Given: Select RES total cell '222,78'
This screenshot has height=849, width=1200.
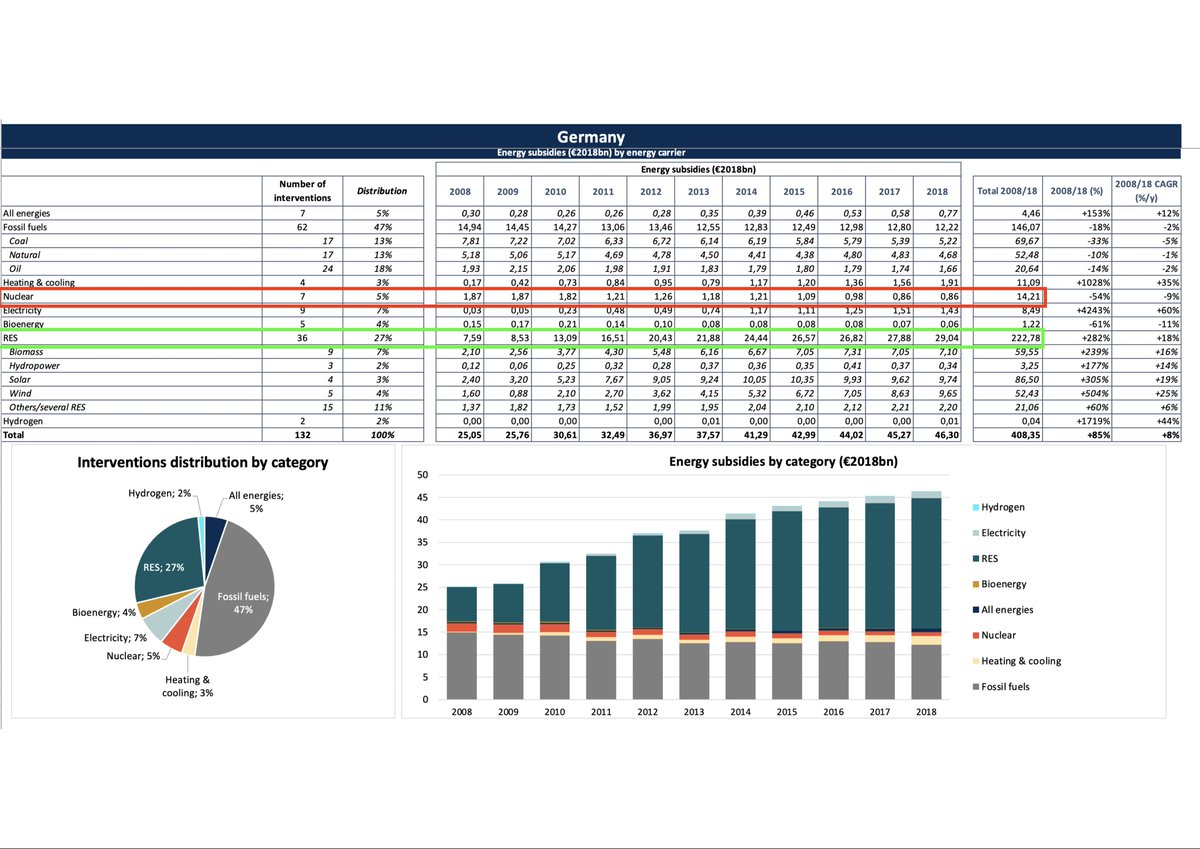Looking at the screenshot, I should [x=1009, y=339].
